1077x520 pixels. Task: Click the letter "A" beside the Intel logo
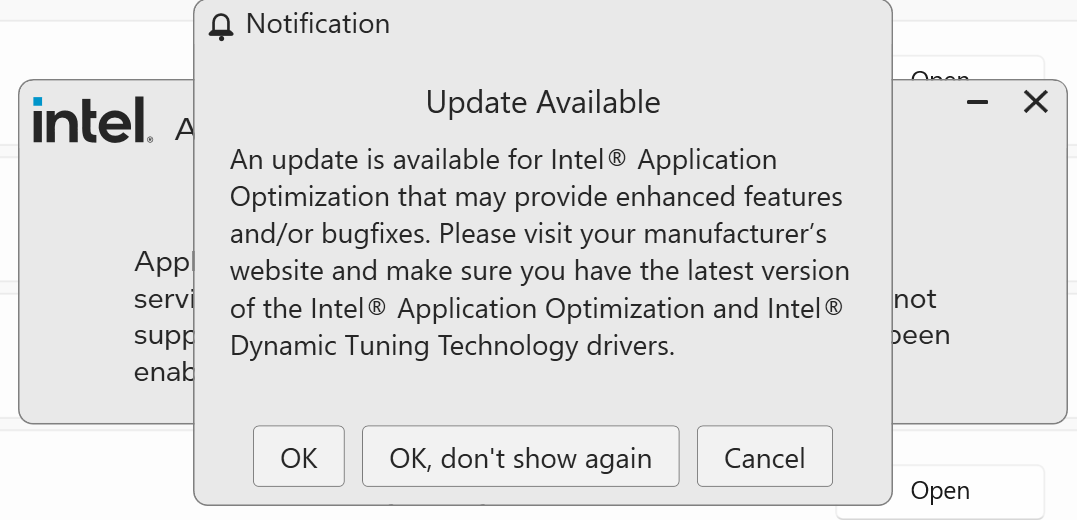(x=185, y=128)
